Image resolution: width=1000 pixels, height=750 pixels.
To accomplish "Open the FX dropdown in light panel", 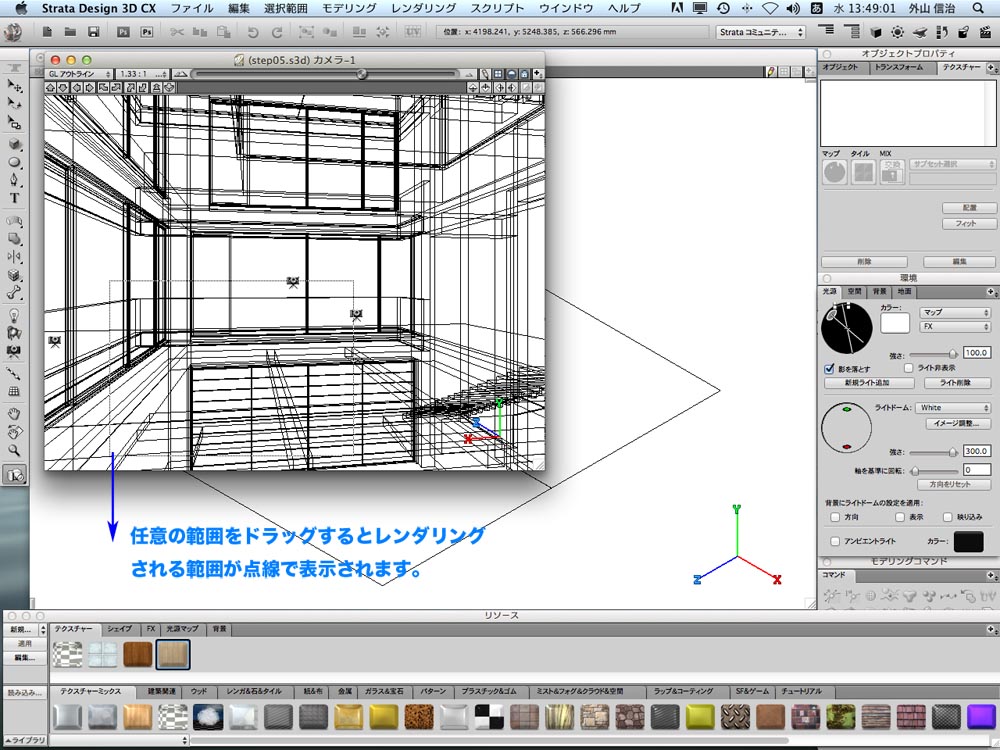I will pos(954,327).
